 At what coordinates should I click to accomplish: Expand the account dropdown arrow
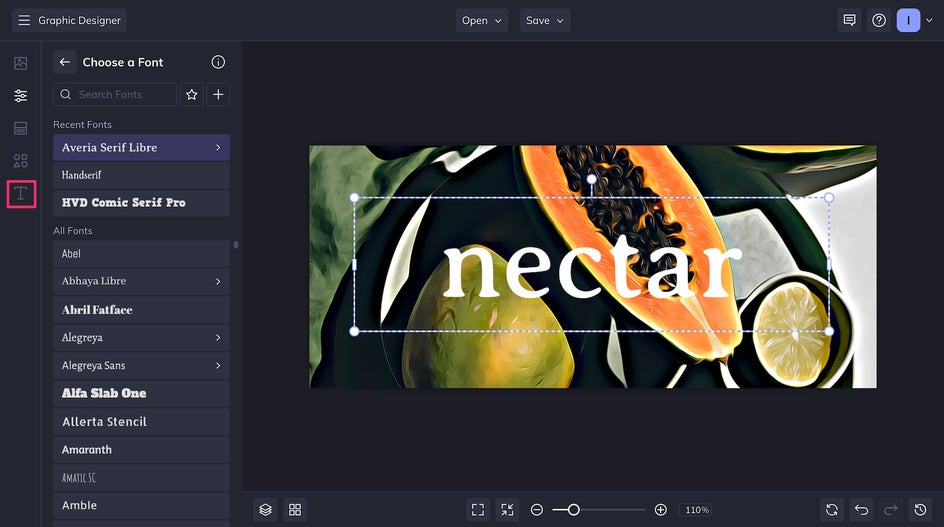pos(929,20)
